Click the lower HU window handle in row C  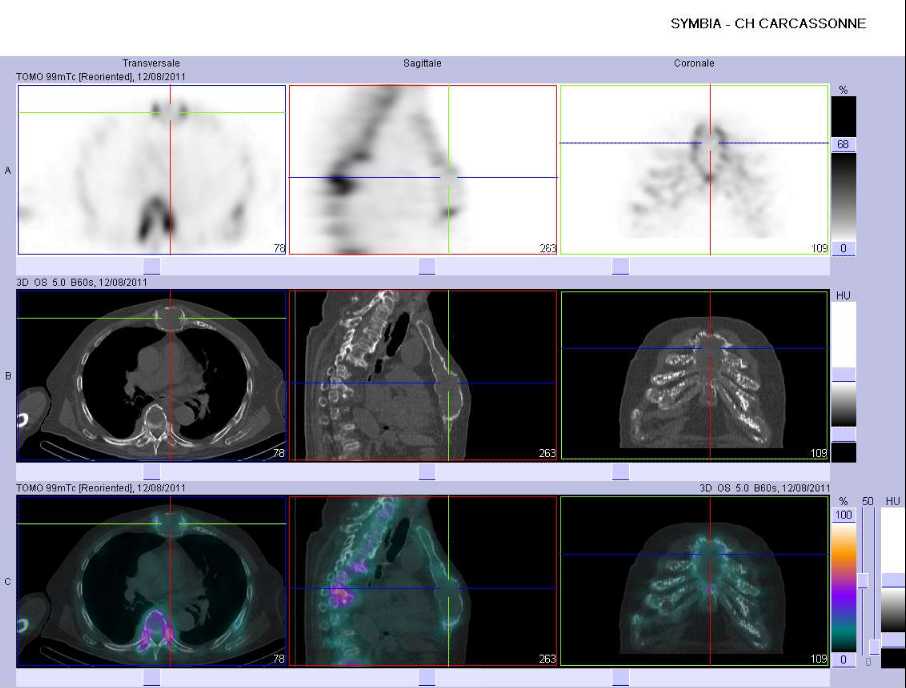coord(893,640)
